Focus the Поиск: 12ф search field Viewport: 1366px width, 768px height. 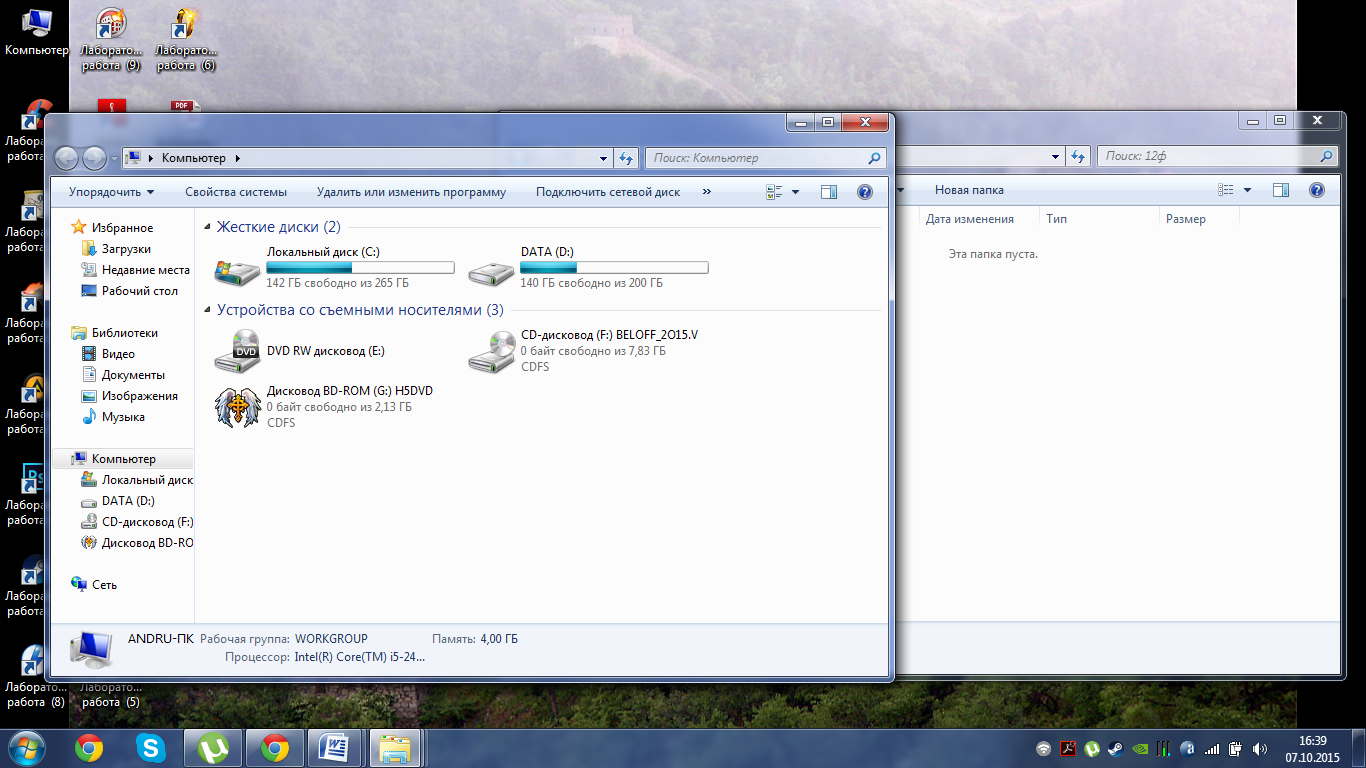(1217, 157)
